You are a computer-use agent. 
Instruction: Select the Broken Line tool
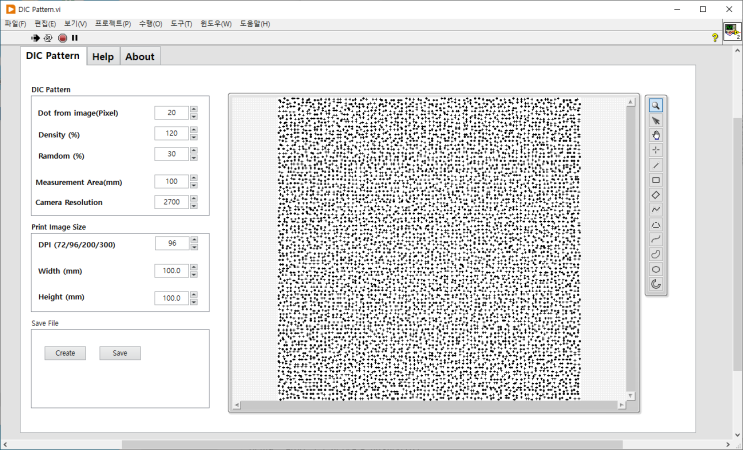click(656, 210)
